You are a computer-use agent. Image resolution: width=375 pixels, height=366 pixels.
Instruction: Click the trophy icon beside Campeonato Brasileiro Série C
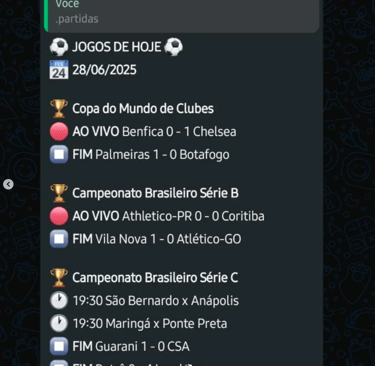click(x=59, y=278)
